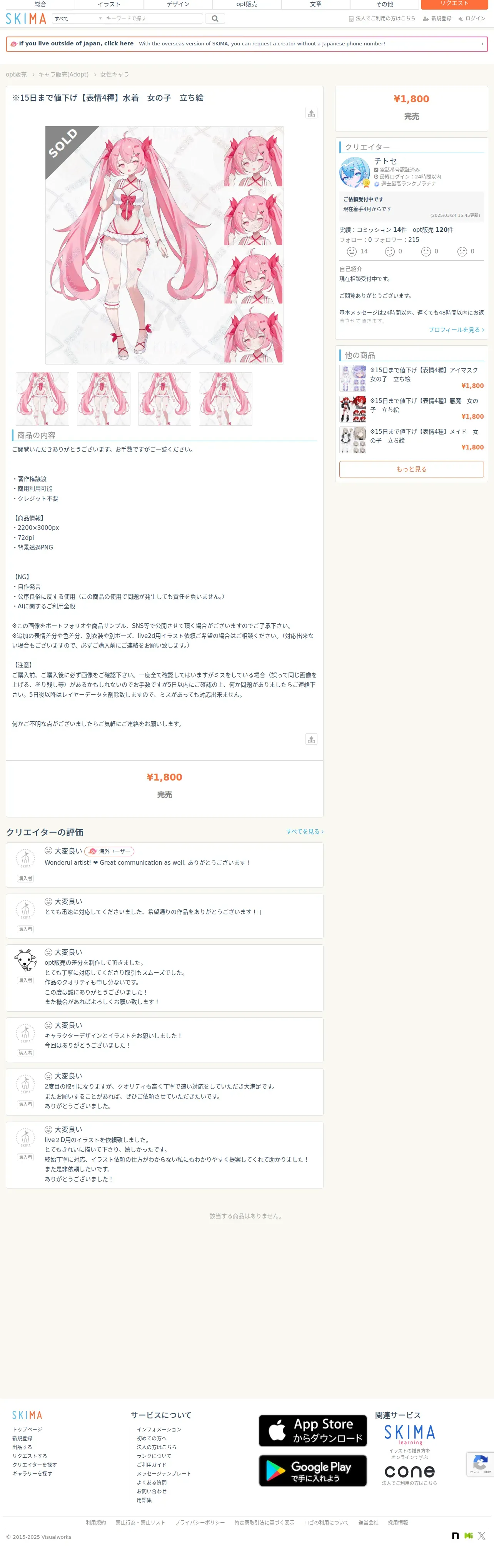This screenshot has width=494, height=1568.
Task: Open the Google Play download badge
Action: tap(312, 1471)
